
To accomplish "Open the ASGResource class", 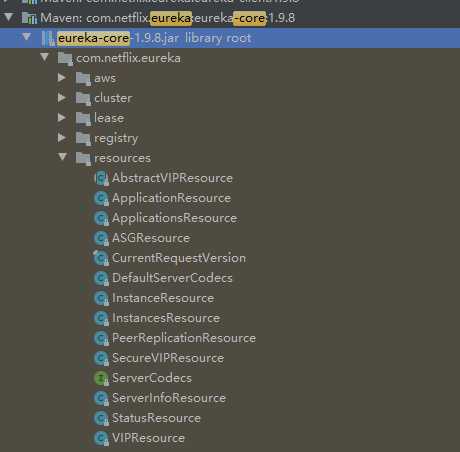I will (x=151, y=238).
